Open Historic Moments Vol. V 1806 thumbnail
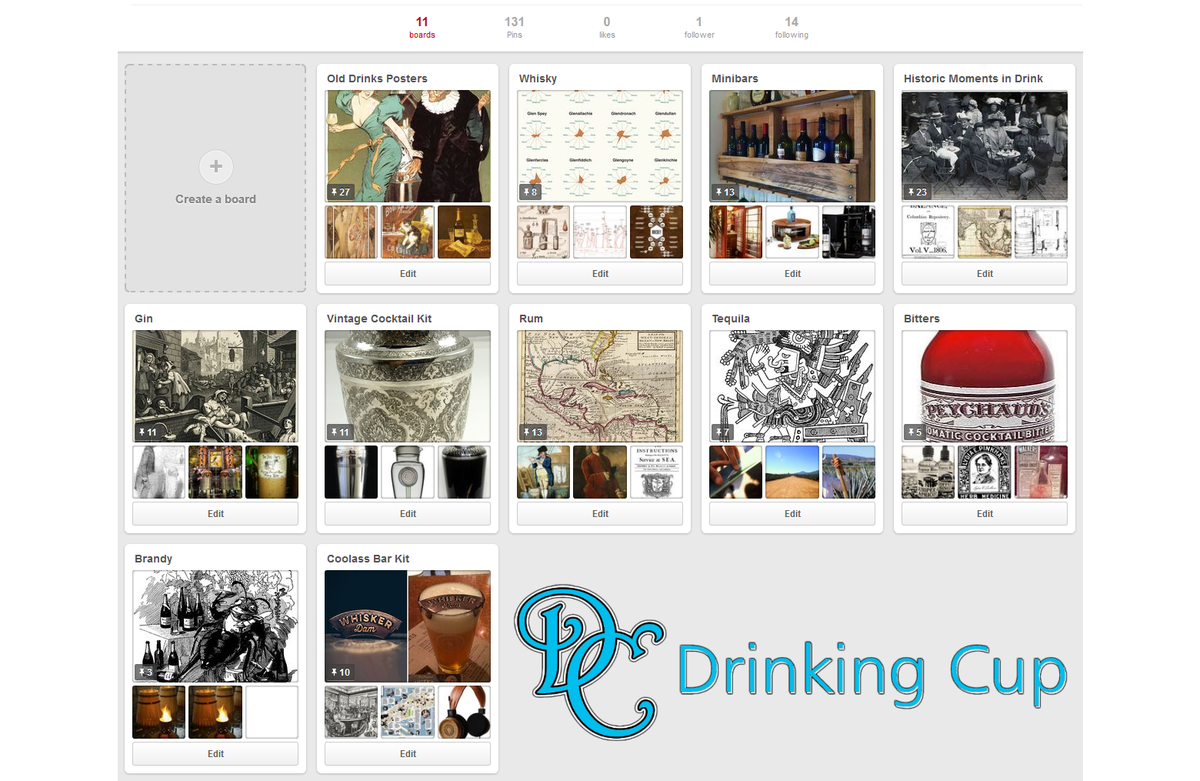This screenshot has height=781, width=1200. tap(927, 232)
